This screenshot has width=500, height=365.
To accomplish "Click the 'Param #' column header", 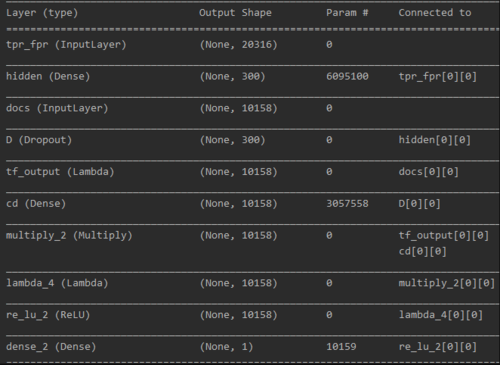I will [347, 13].
